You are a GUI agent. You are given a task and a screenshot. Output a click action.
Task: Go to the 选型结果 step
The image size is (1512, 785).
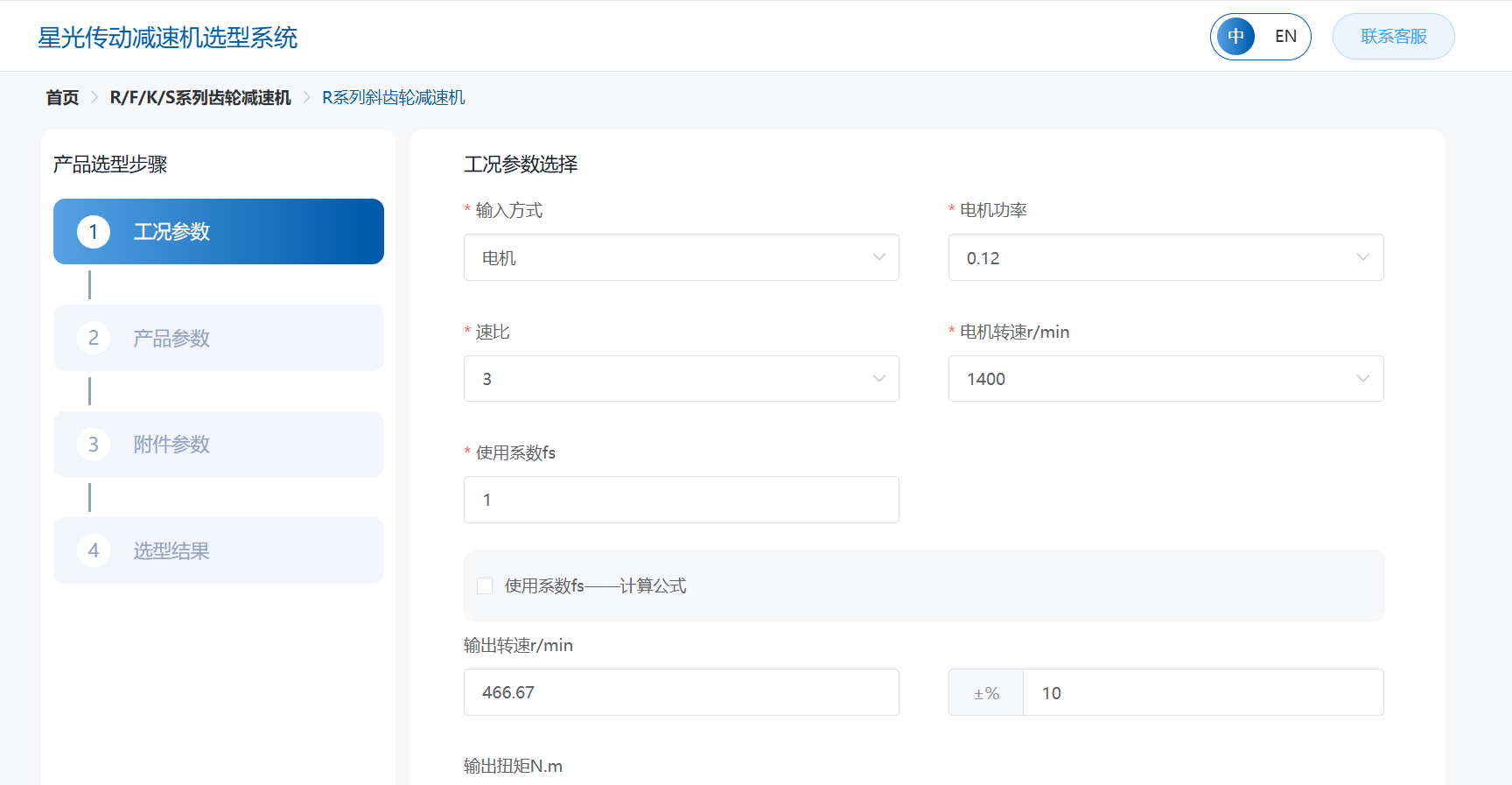point(219,550)
